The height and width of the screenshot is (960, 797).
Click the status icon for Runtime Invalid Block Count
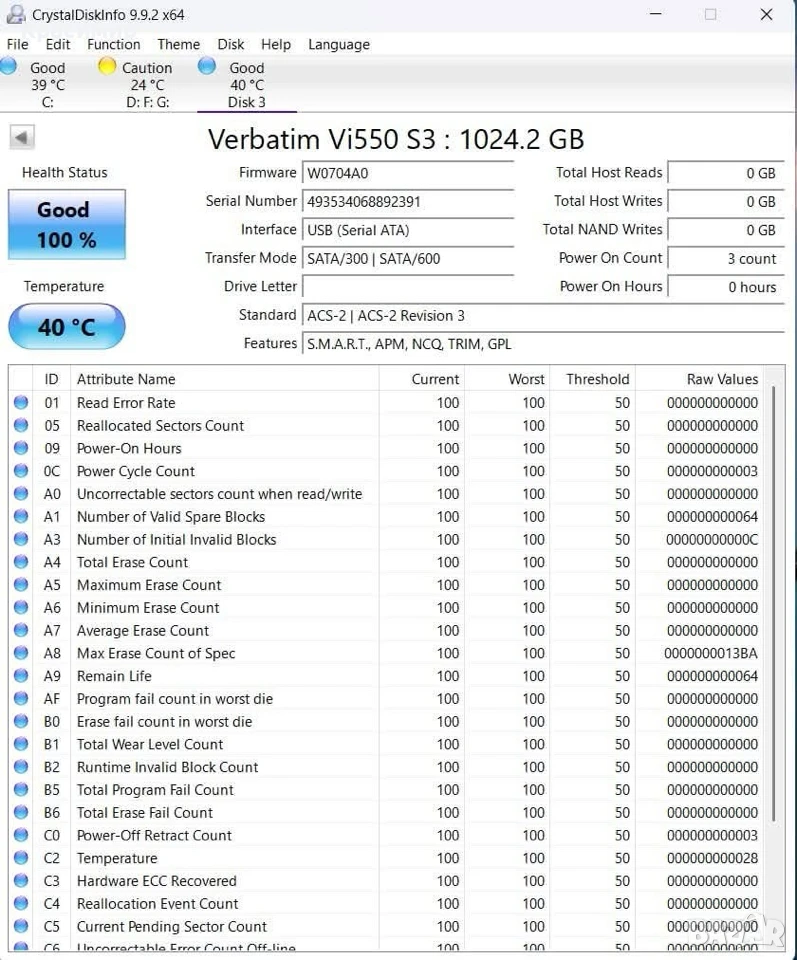[x=21, y=767]
